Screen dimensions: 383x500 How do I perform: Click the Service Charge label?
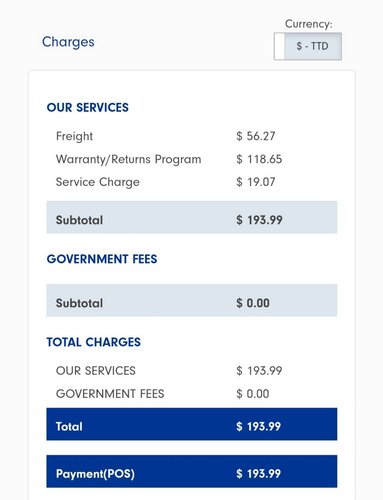coord(98,182)
